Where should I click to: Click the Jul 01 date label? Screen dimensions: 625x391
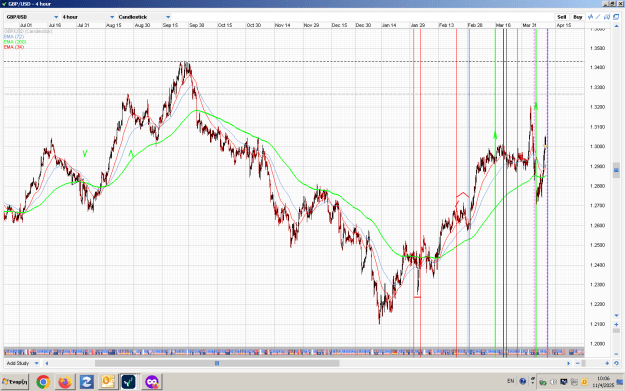(x=26, y=25)
